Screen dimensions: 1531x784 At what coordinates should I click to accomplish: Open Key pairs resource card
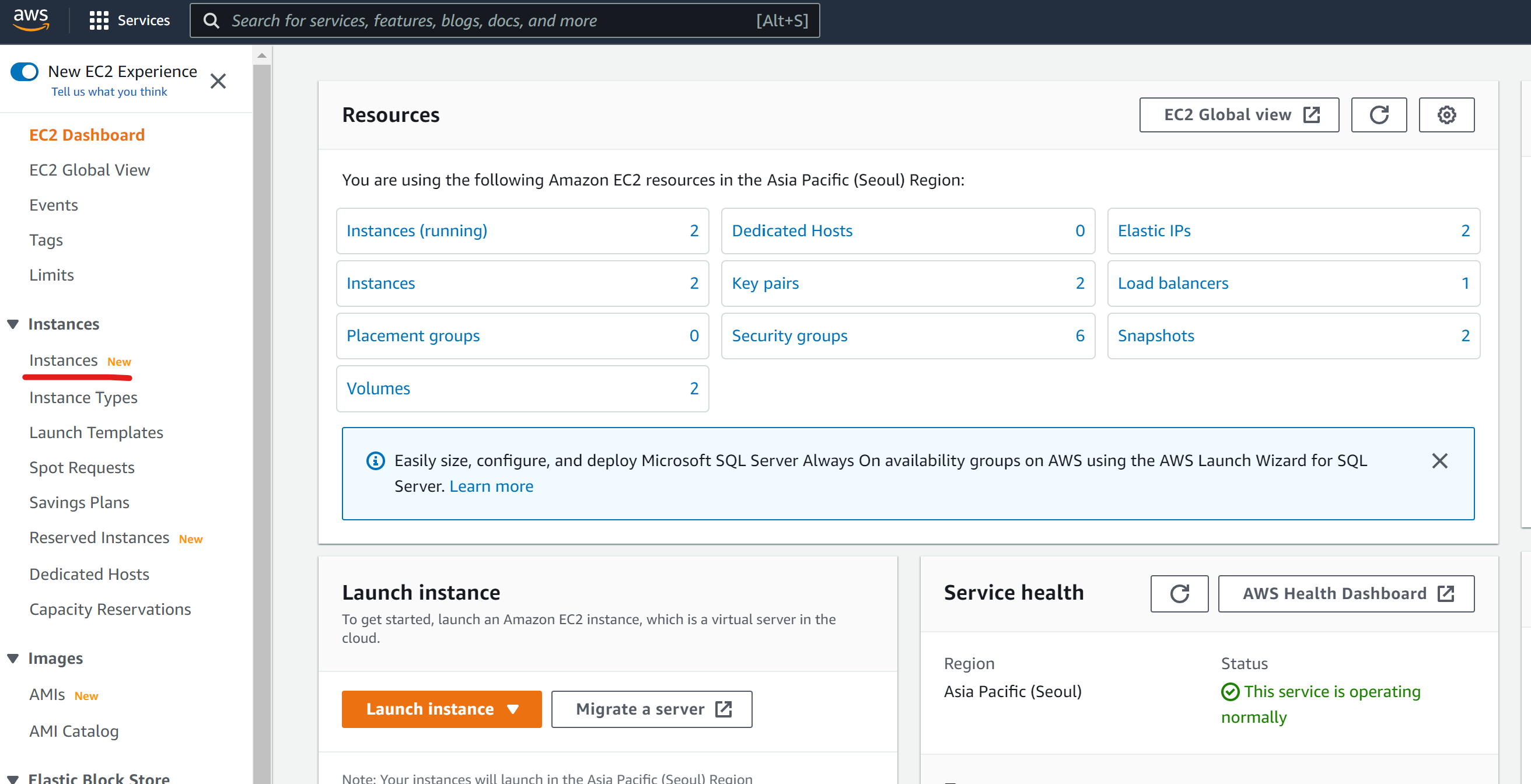pyautogui.click(x=907, y=283)
